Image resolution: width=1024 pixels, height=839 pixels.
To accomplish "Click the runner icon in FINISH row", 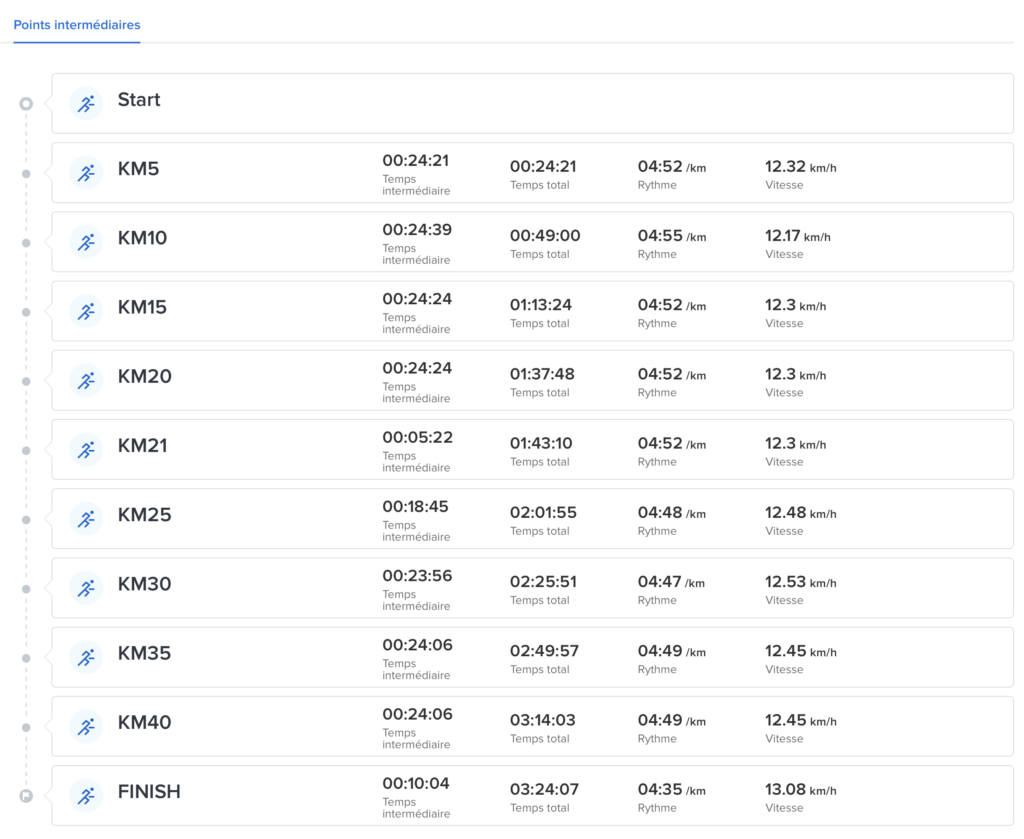I will click(86, 796).
